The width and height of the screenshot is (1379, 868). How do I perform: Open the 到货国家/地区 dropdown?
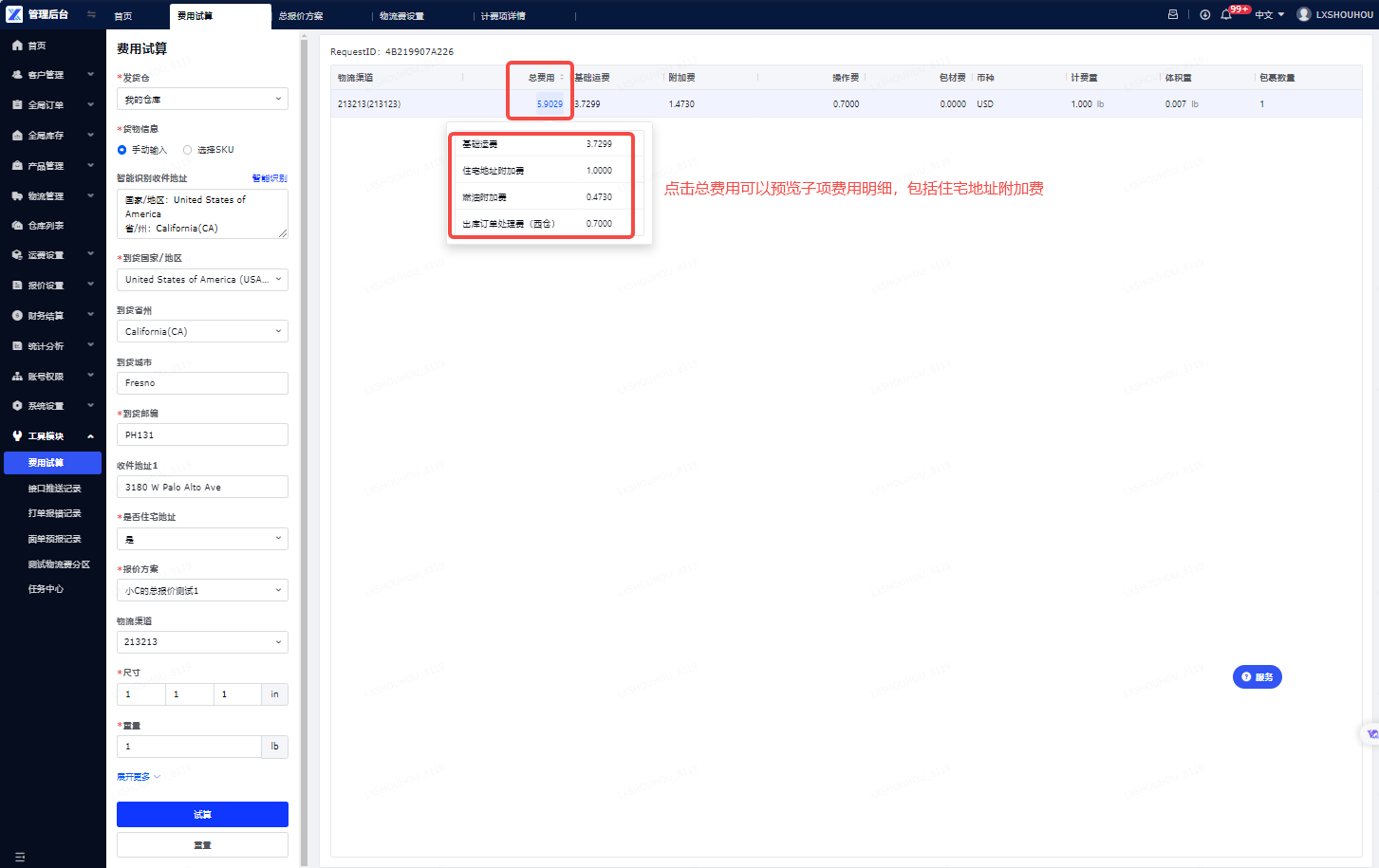pyautogui.click(x=202, y=280)
